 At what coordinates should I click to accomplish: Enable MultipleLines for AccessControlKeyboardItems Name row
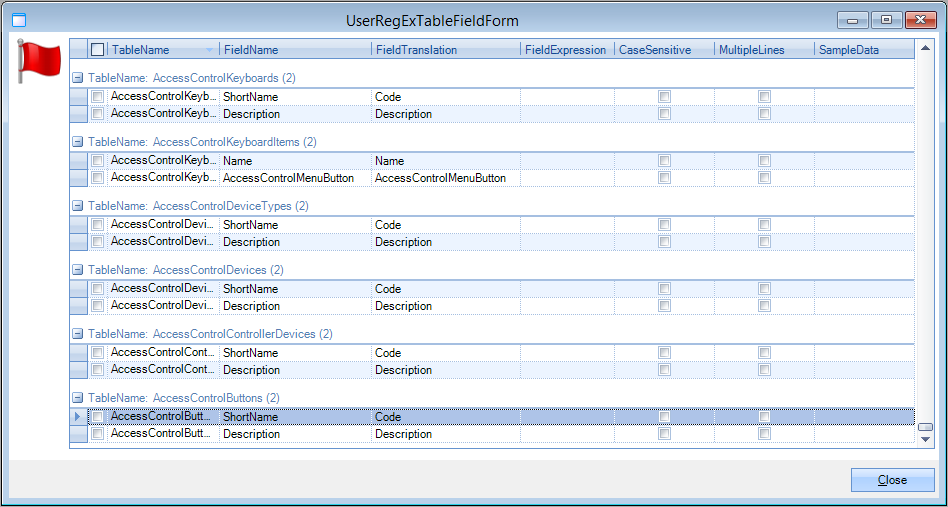(x=764, y=161)
